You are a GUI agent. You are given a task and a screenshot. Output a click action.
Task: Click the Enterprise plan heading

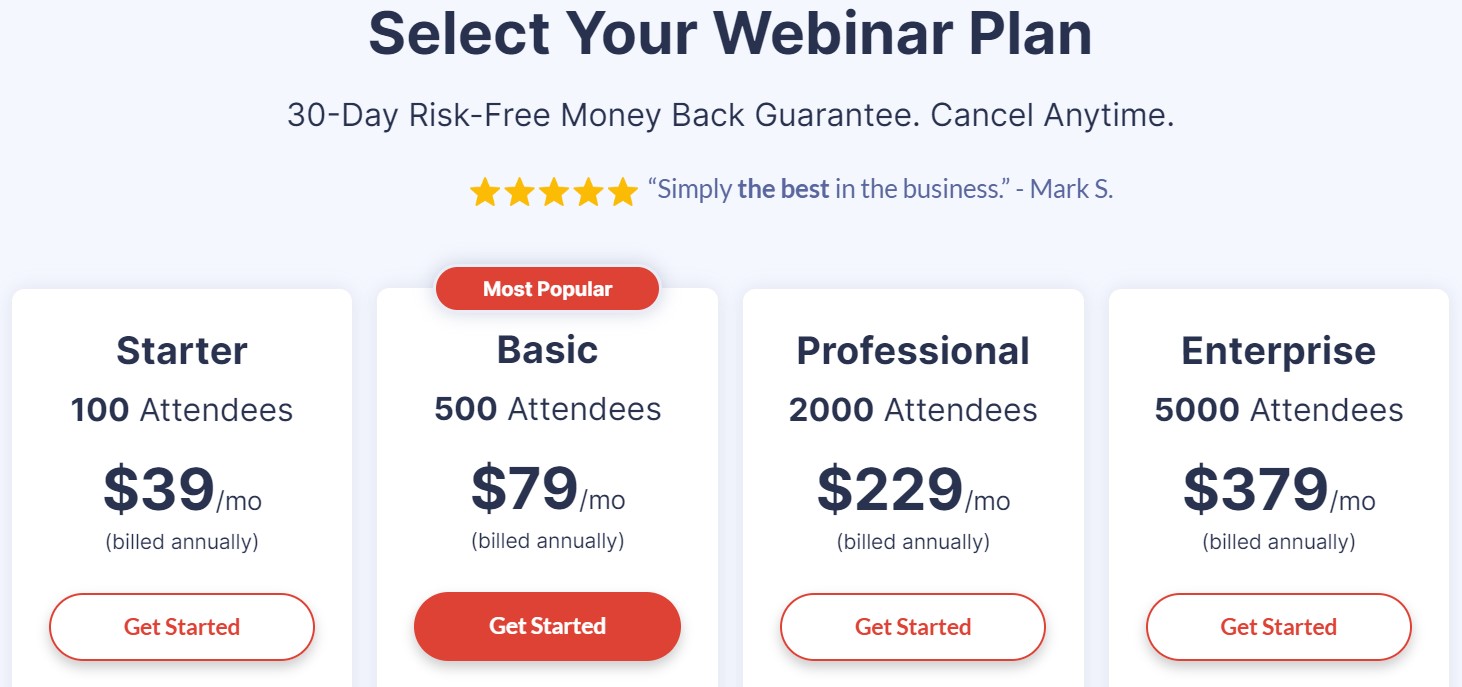click(x=1279, y=351)
